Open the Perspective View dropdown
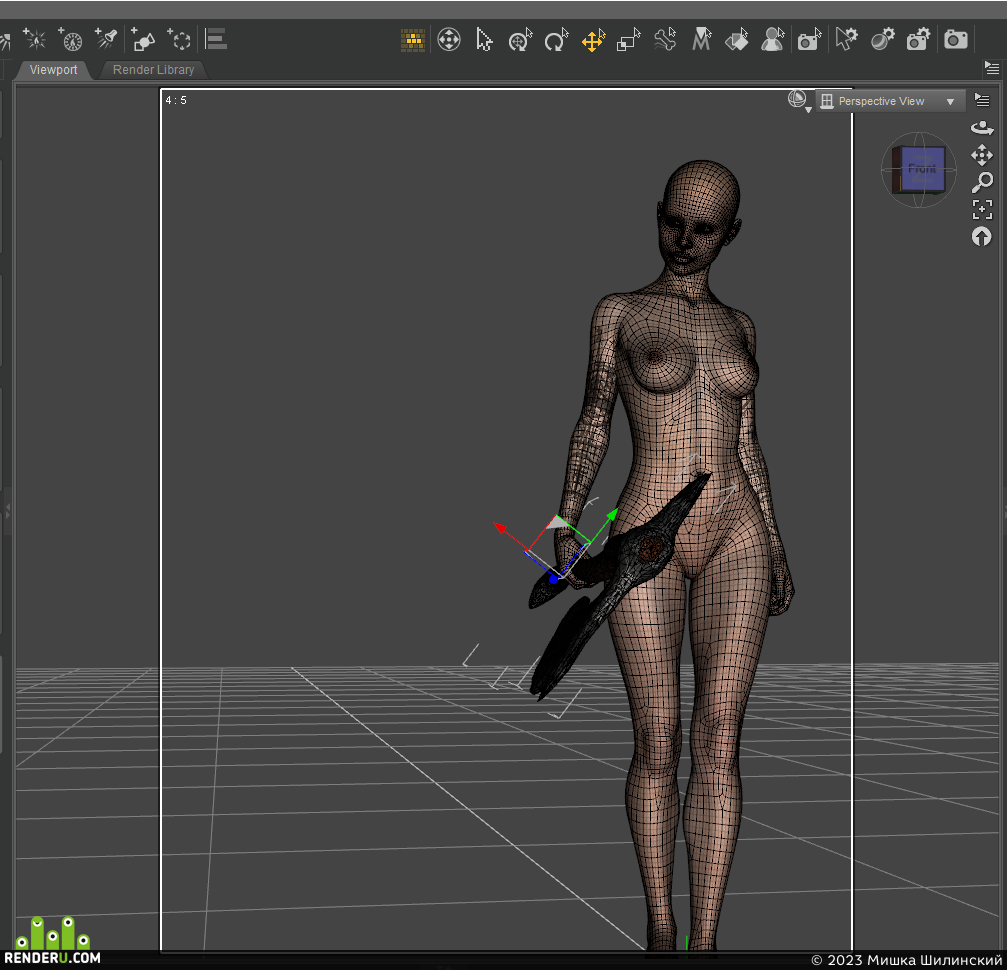The width and height of the screenshot is (1007, 970). [x=890, y=101]
